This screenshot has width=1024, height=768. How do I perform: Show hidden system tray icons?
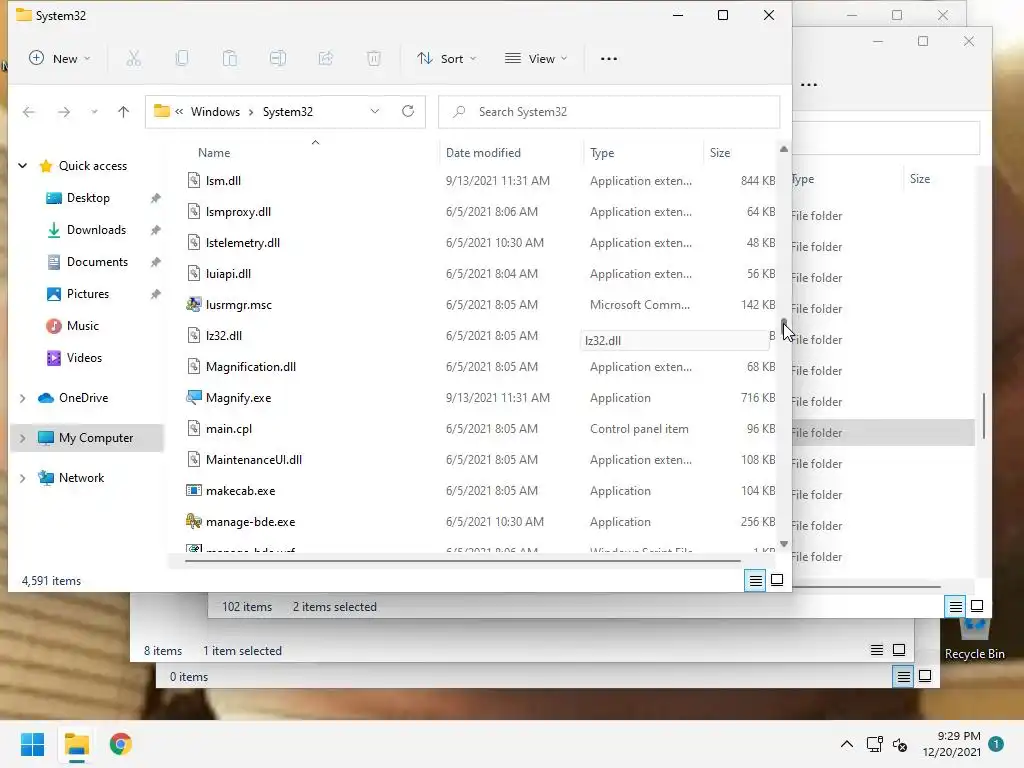click(x=846, y=744)
